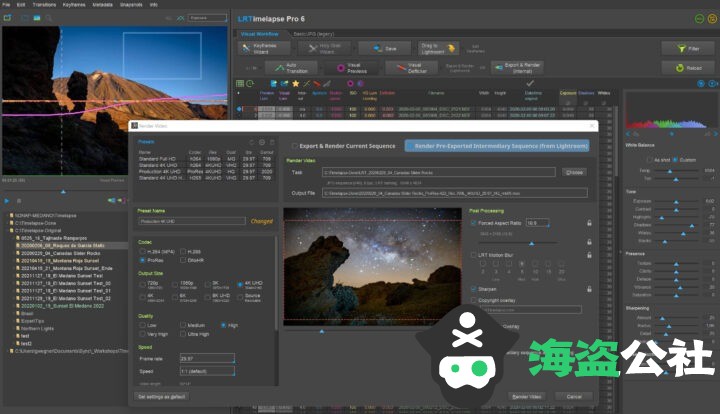Click the checkmark icon above the table
Image resolution: width=720 pixels, height=414 pixels.
[x=530, y=84]
